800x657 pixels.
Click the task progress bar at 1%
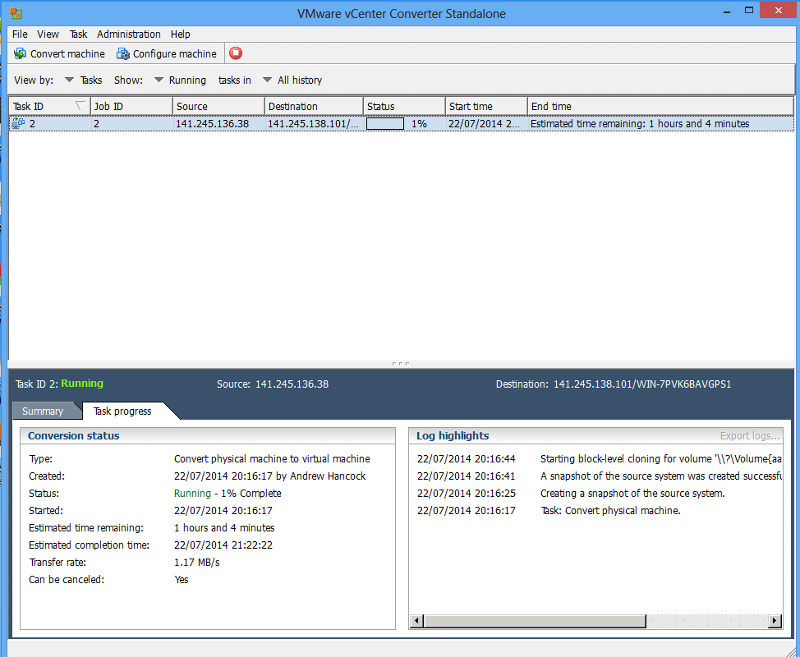coord(385,123)
